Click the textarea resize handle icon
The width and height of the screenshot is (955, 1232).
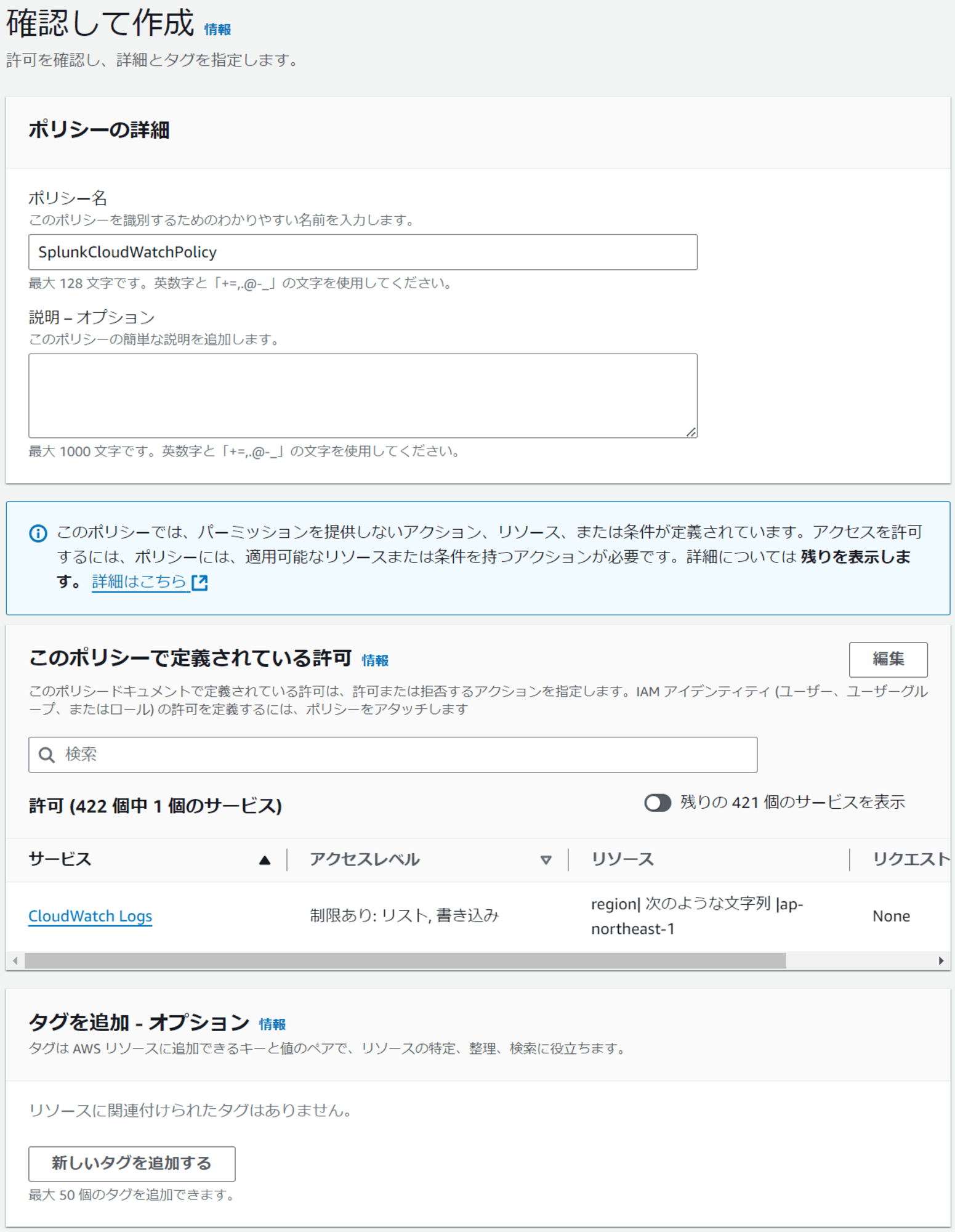(x=691, y=432)
